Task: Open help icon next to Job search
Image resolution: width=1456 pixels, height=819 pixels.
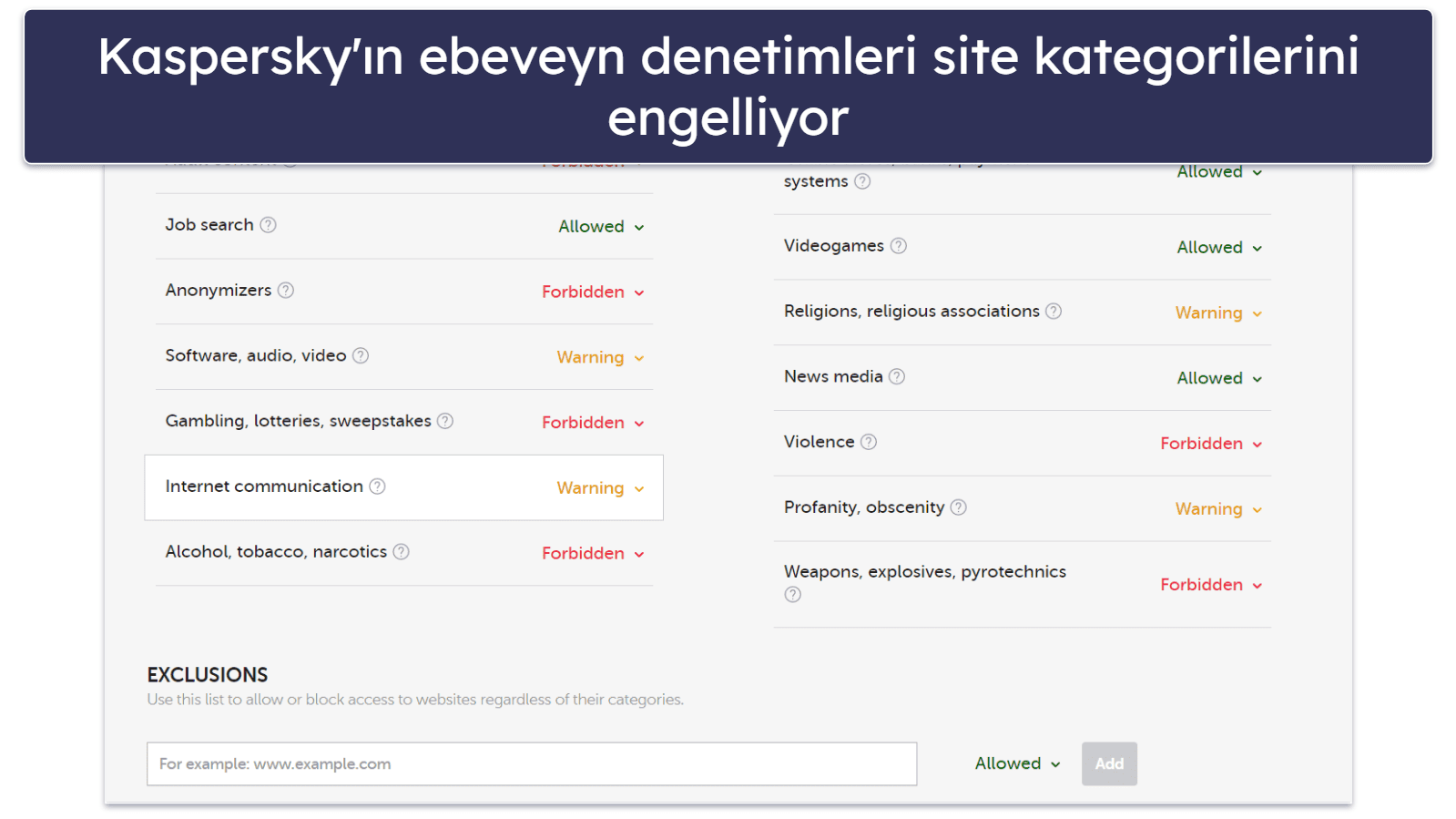Action: 268,225
